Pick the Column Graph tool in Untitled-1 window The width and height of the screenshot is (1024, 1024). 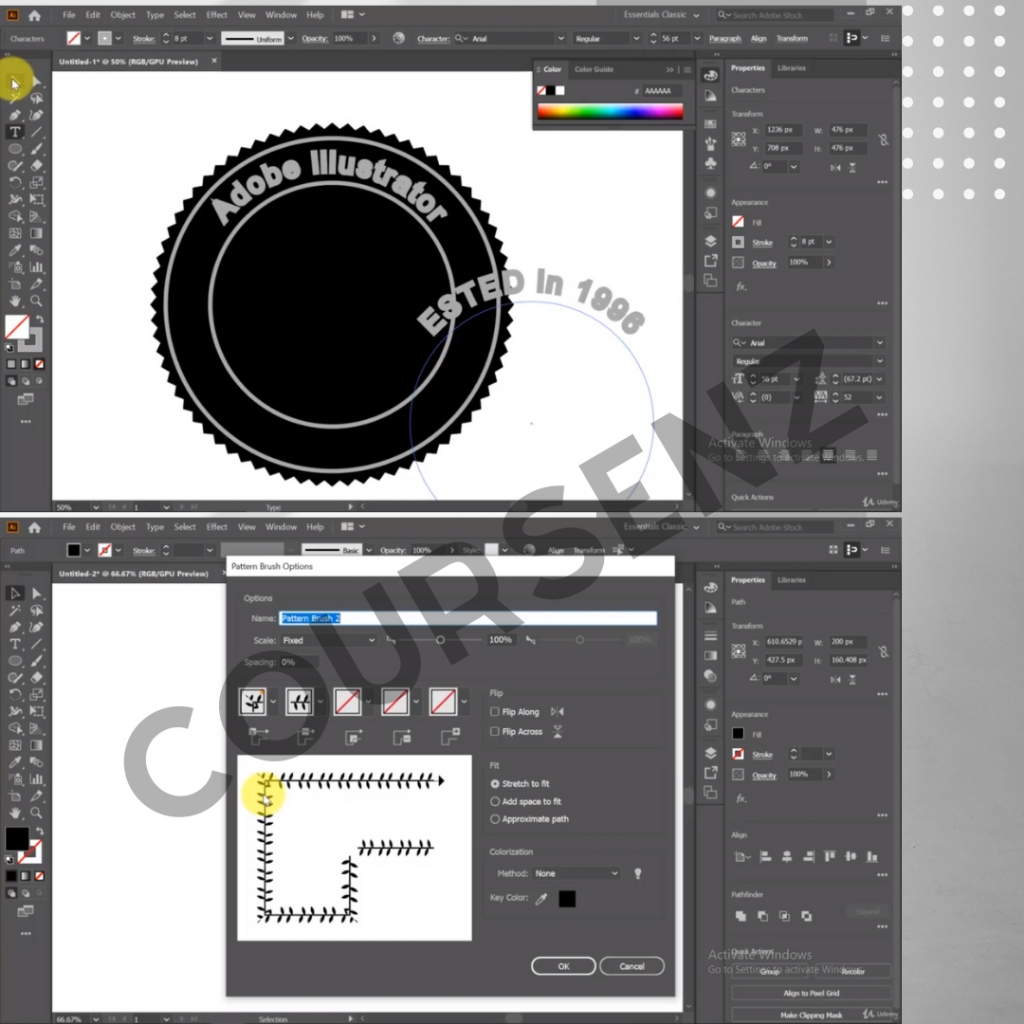click(x=37, y=267)
